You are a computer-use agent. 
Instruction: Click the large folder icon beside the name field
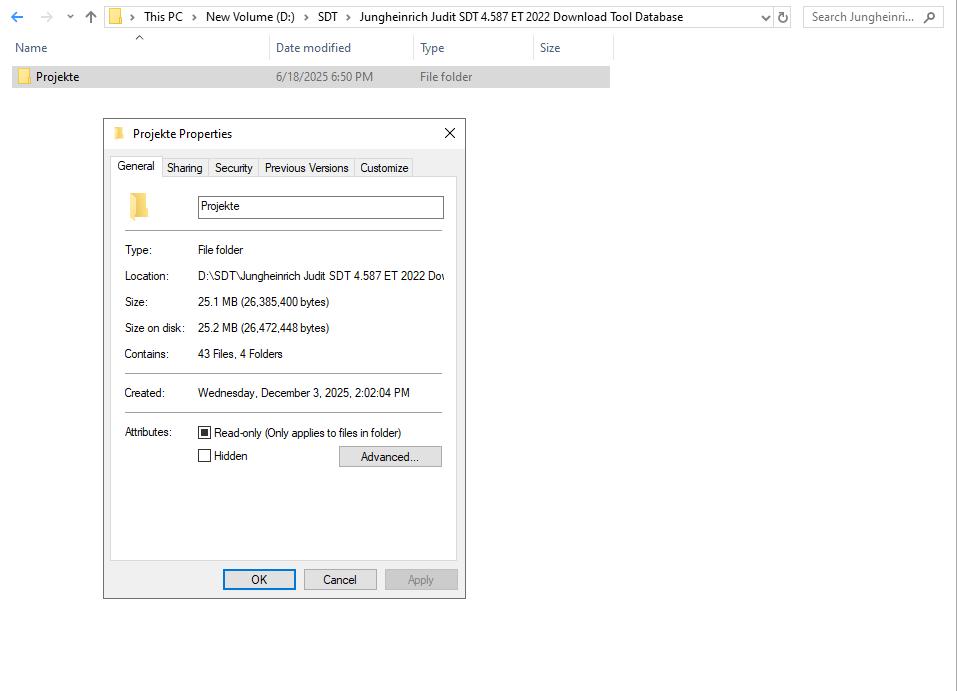point(138,206)
